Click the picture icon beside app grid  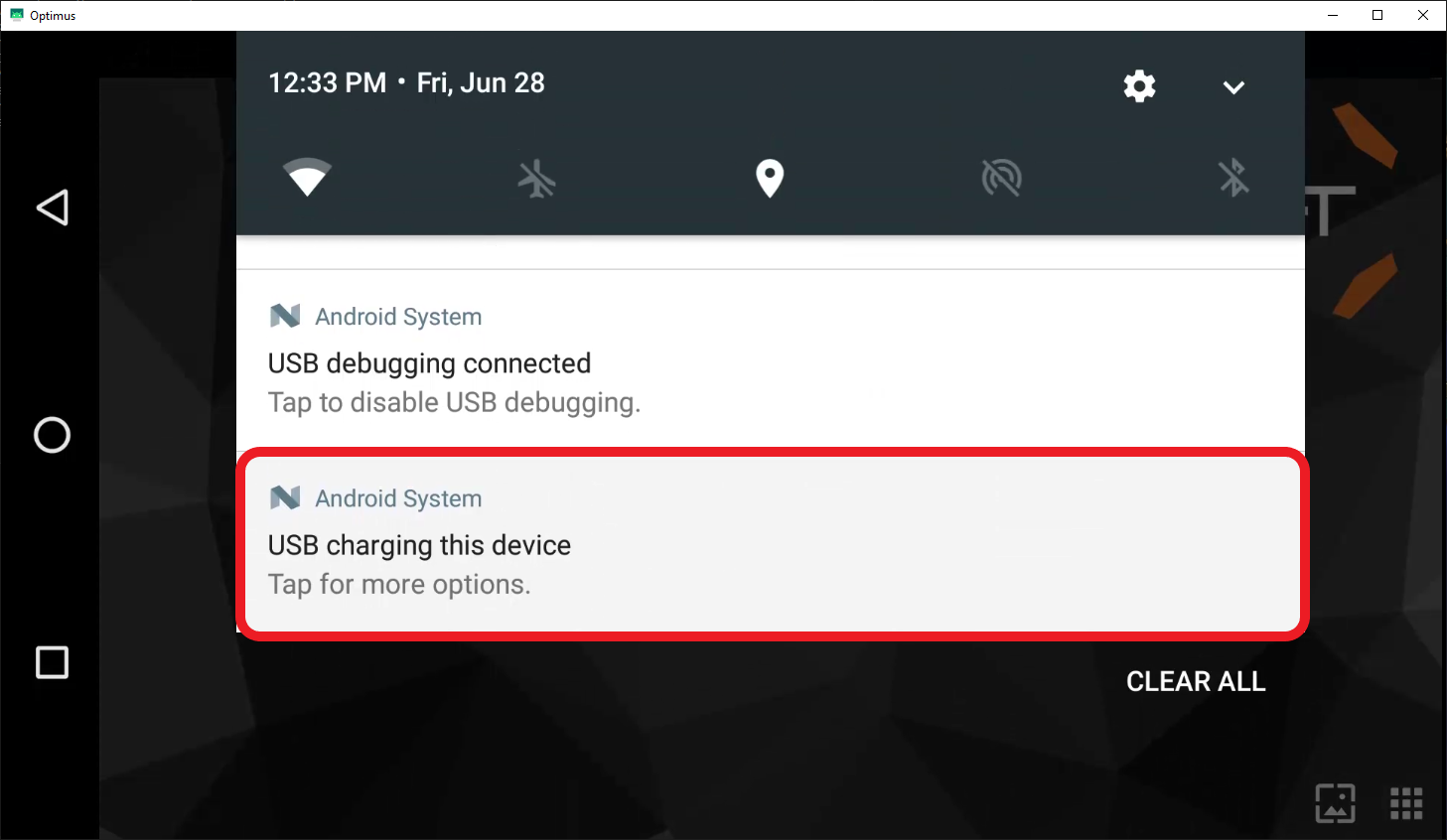click(1335, 803)
